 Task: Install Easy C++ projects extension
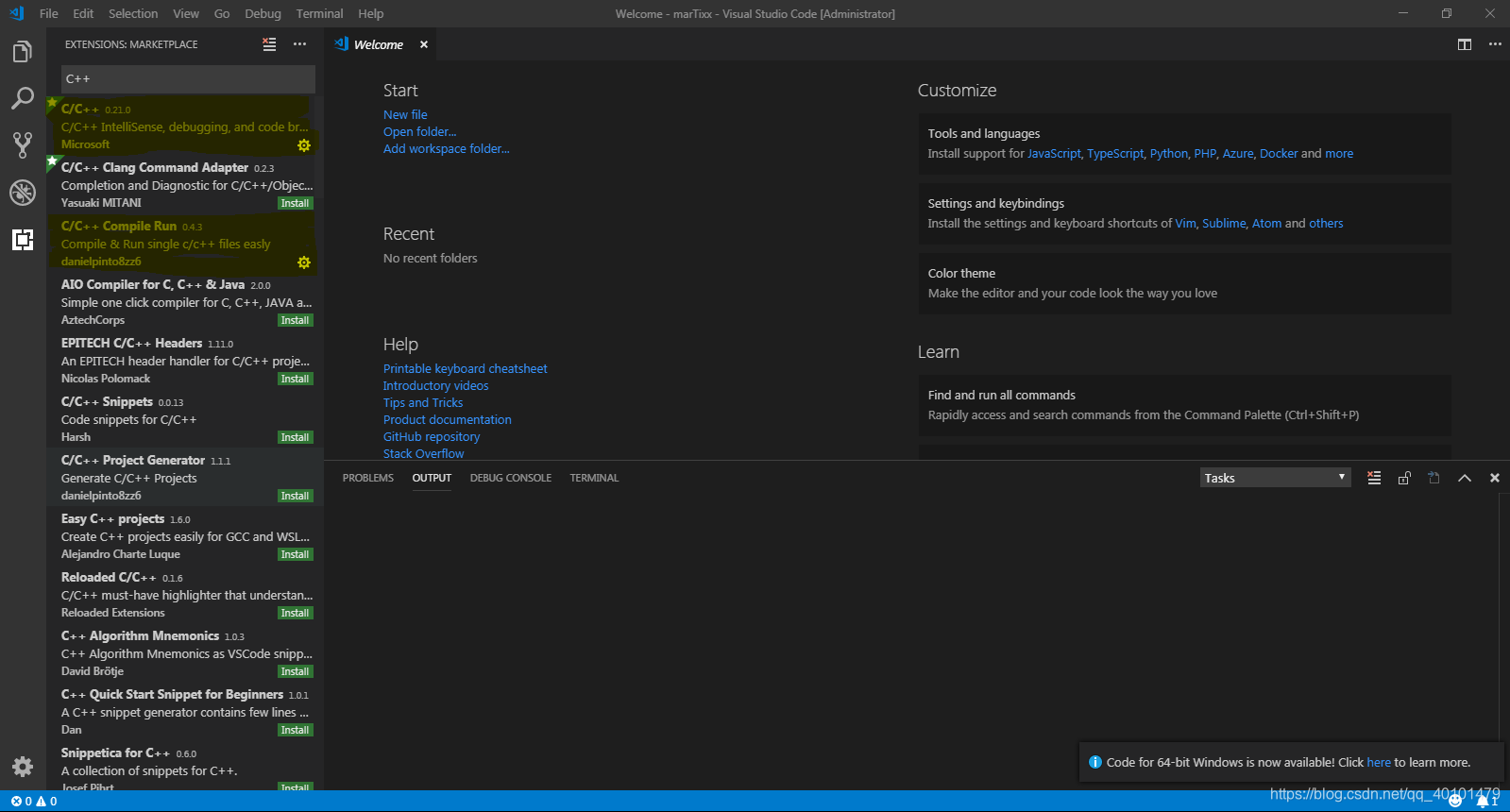(295, 554)
